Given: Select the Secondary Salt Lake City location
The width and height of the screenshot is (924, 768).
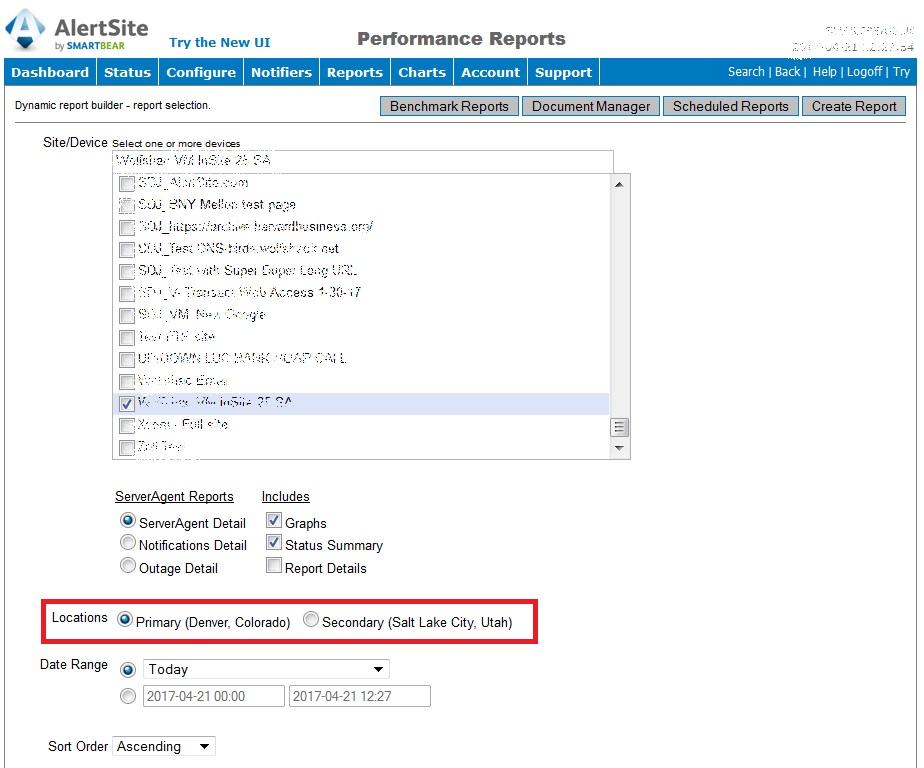Looking at the screenshot, I should (311, 619).
